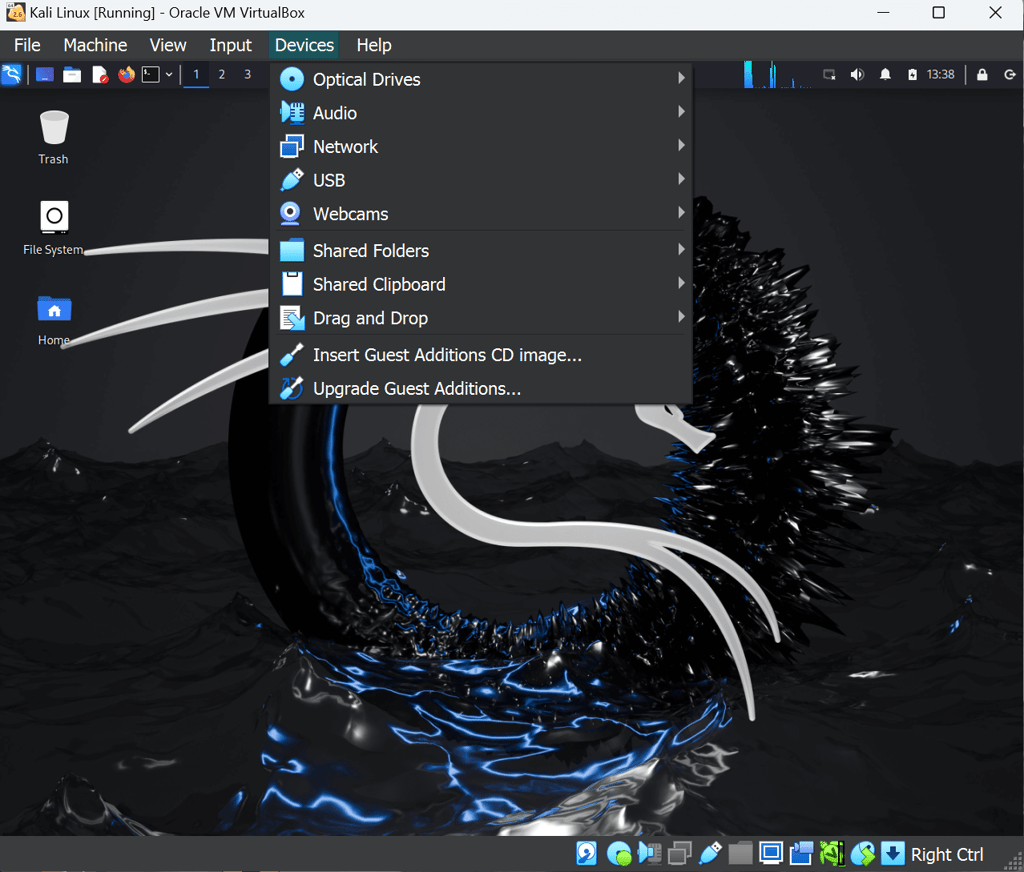Open the Webcams submenu
Image resolution: width=1024 pixels, height=872 pixels.
(x=481, y=214)
